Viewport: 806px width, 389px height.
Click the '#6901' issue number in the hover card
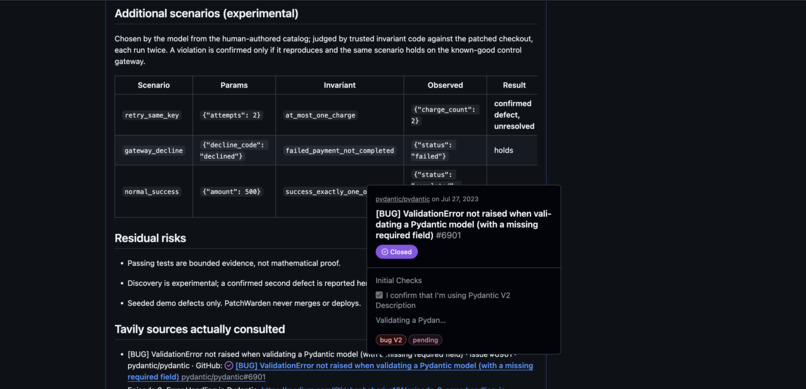(x=448, y=235)
